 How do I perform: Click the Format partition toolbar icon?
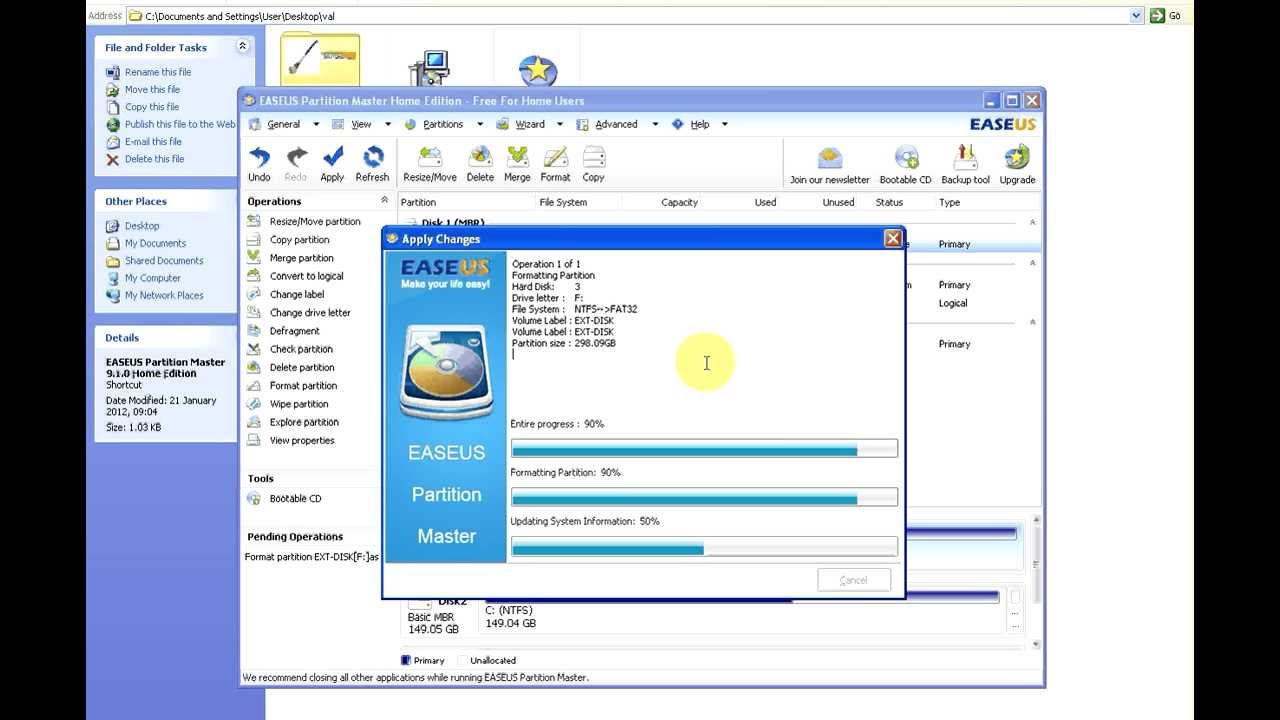click(x=555, y=158)
